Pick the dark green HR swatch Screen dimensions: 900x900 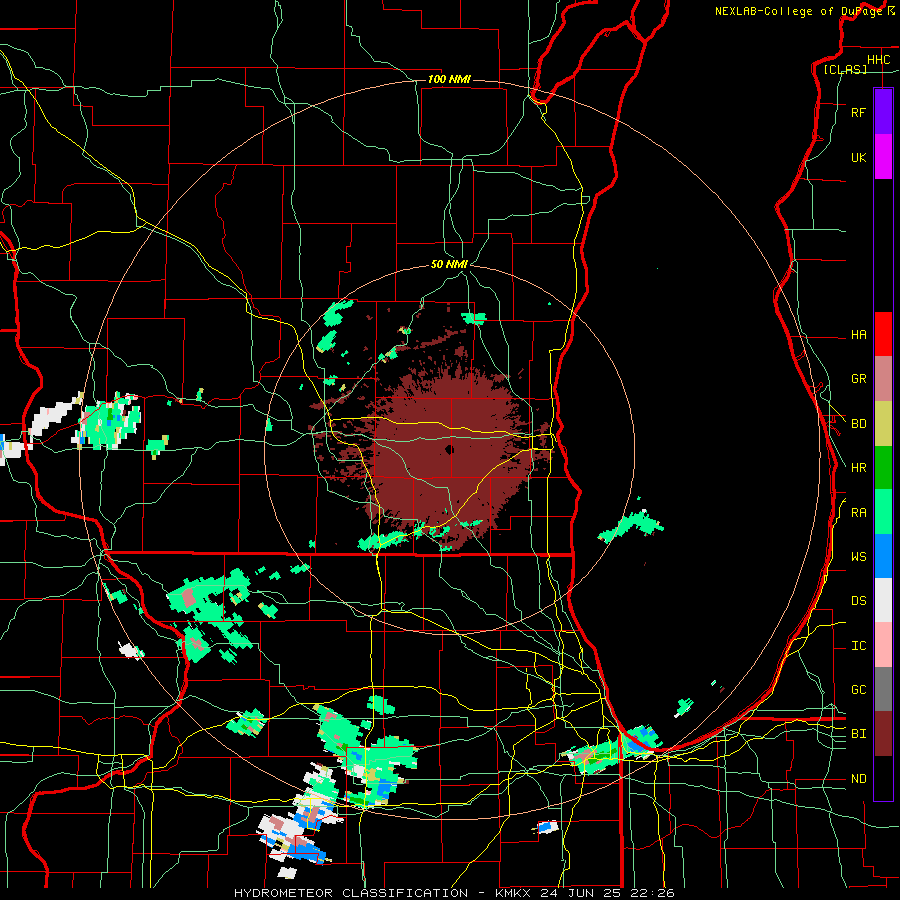pos(883,468)
